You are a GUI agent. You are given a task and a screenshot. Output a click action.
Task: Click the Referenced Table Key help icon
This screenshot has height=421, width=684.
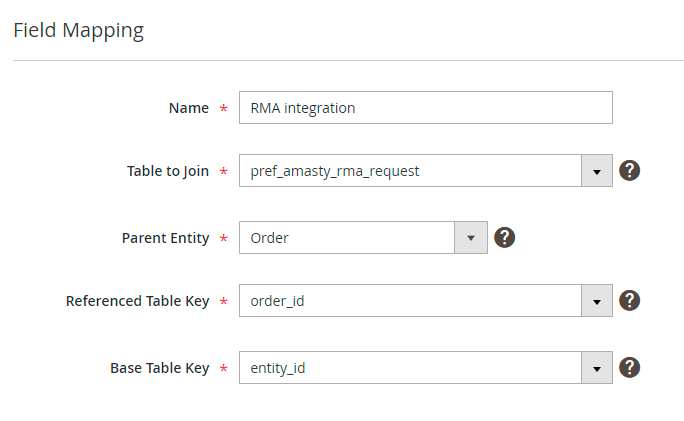pos(629,300)
